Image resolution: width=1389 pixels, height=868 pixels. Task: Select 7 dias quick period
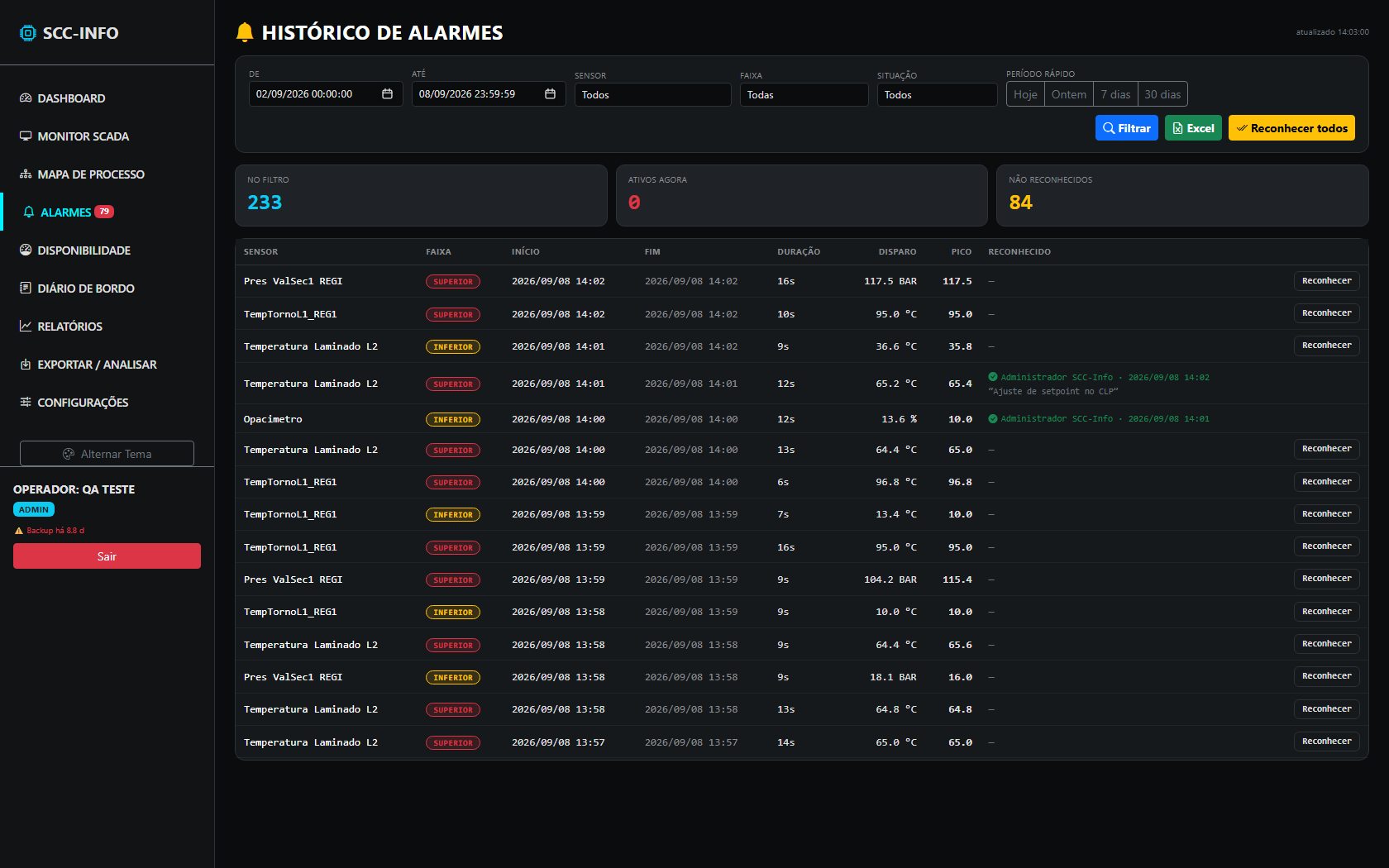point(1115,94)
